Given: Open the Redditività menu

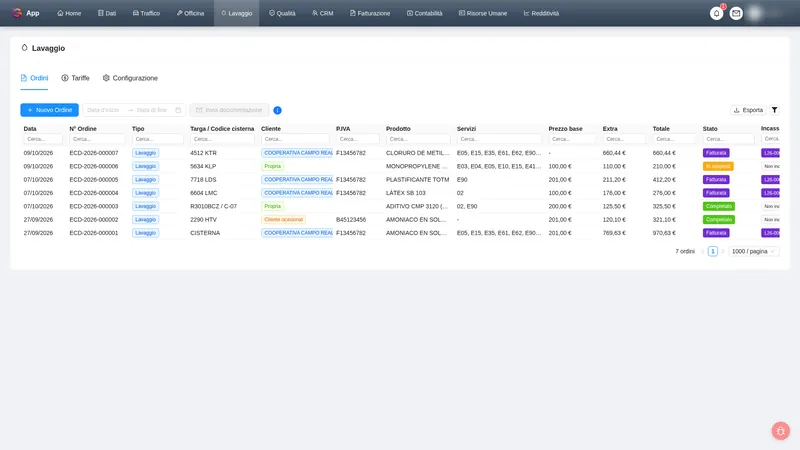Looking at the screenshot, I should pos(541,13).
